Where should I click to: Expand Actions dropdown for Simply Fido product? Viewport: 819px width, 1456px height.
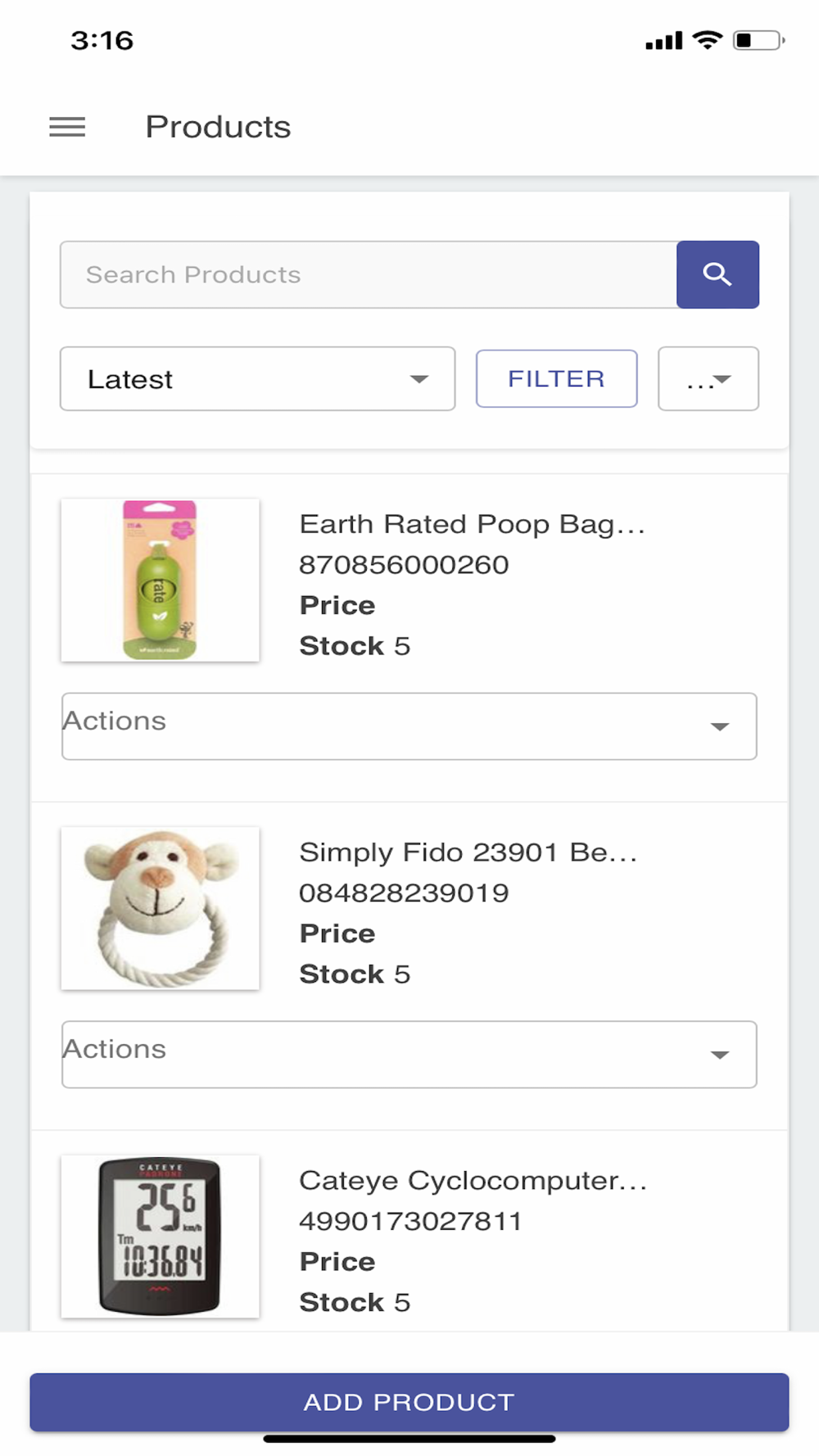409,1054
